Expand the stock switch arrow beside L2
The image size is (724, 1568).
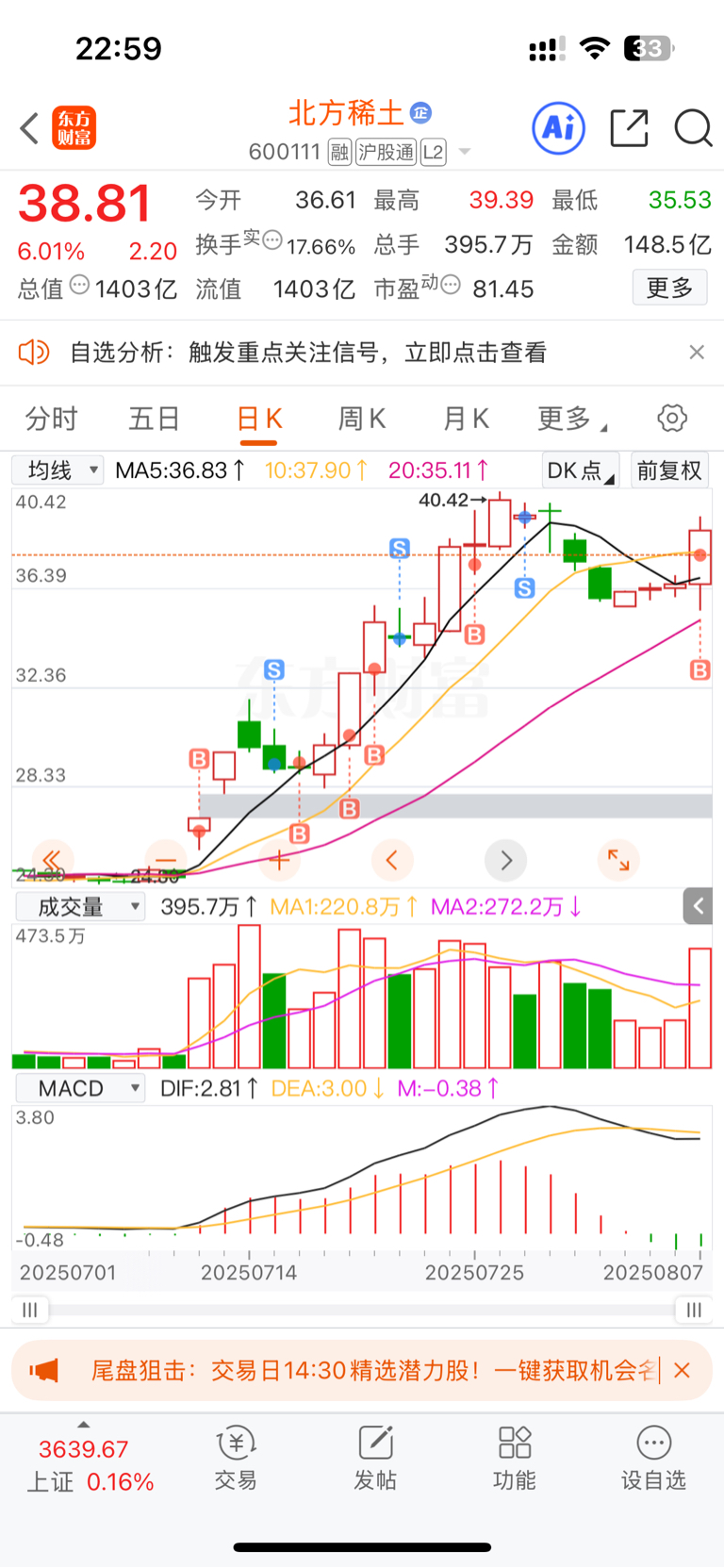(464, 152)
